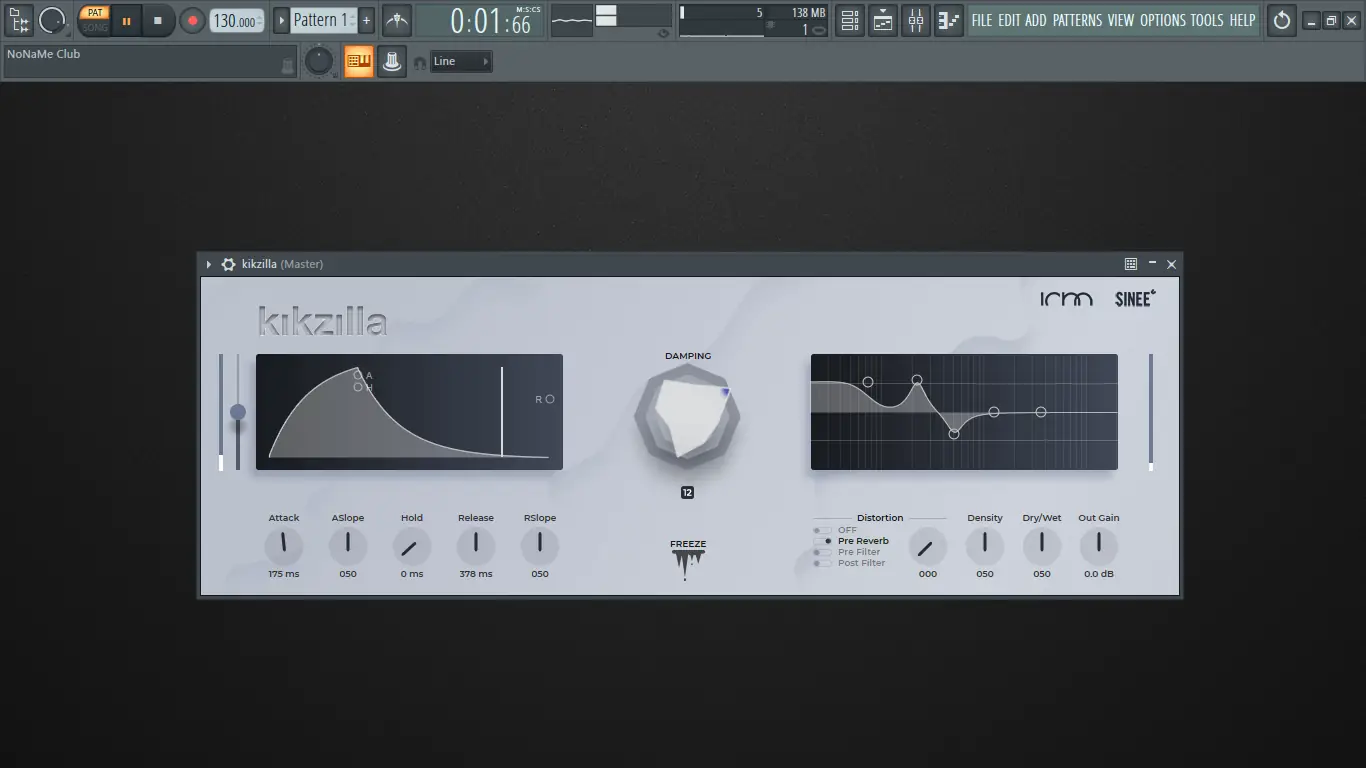Click the 130.000 tempo field
Image resolution: width=1366 pixels, height=768 pixels.
coord(237,20)
